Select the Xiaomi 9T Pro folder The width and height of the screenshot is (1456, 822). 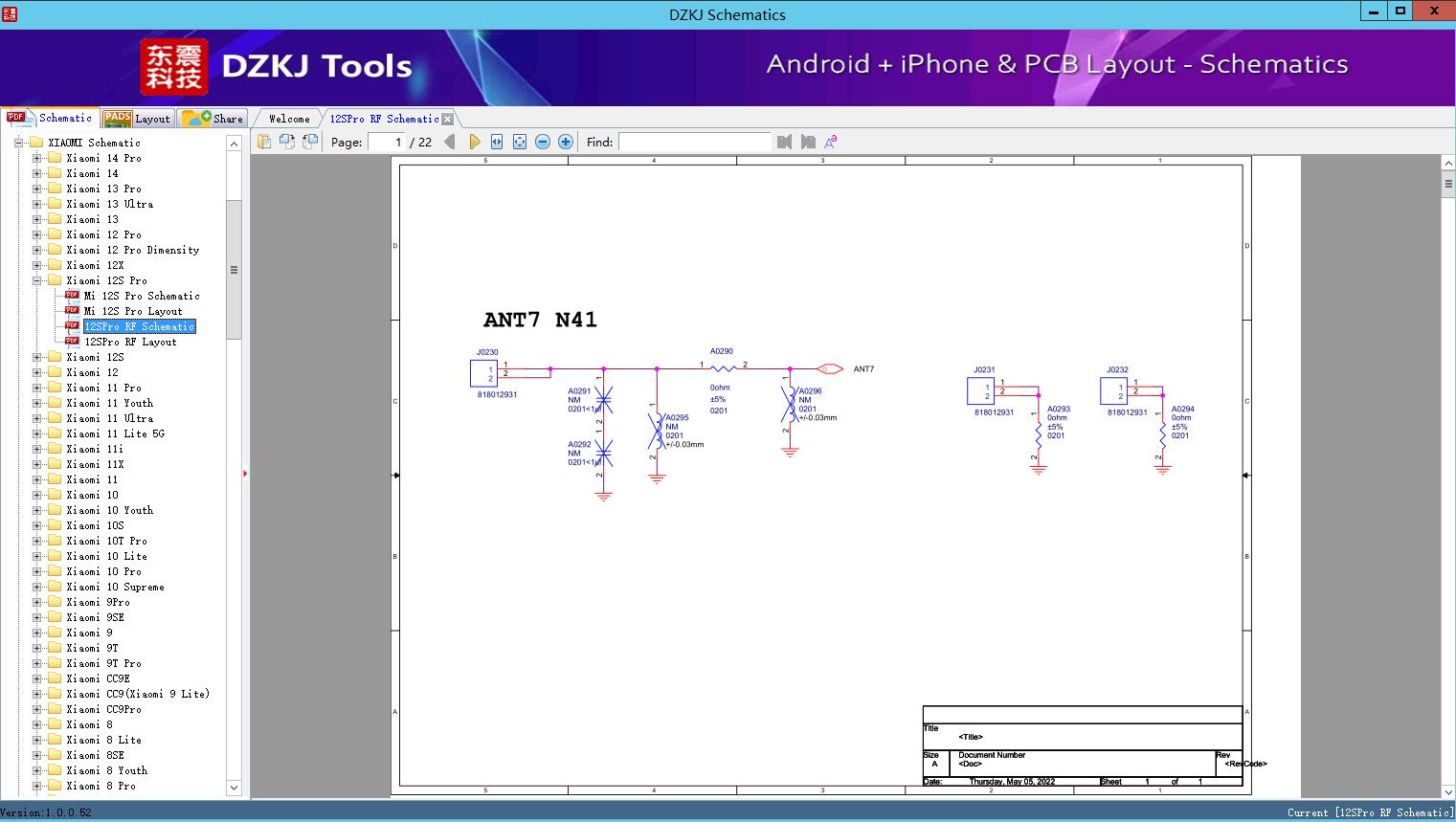104,663
